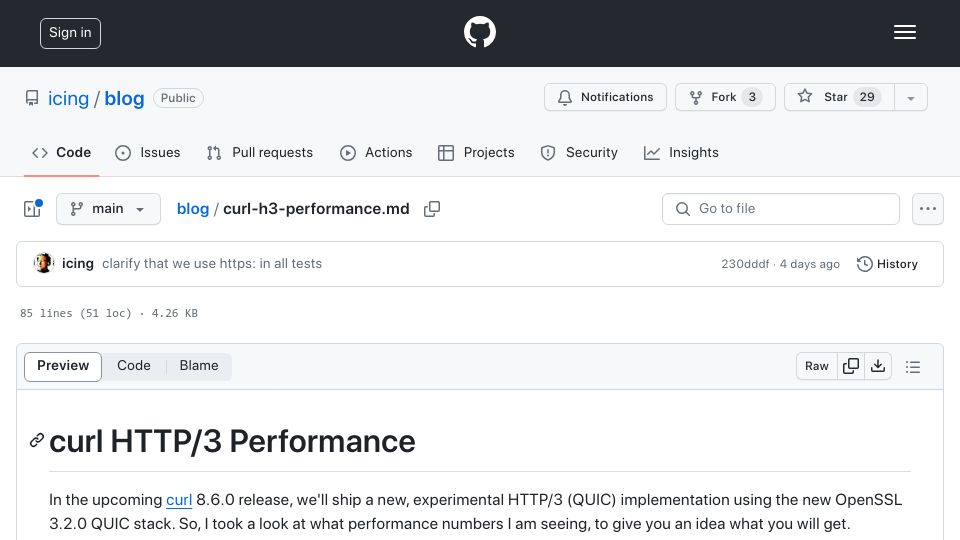Select the Preview view toggle
The width and height of the screenshot is (960, 540).
pos(63,366)
